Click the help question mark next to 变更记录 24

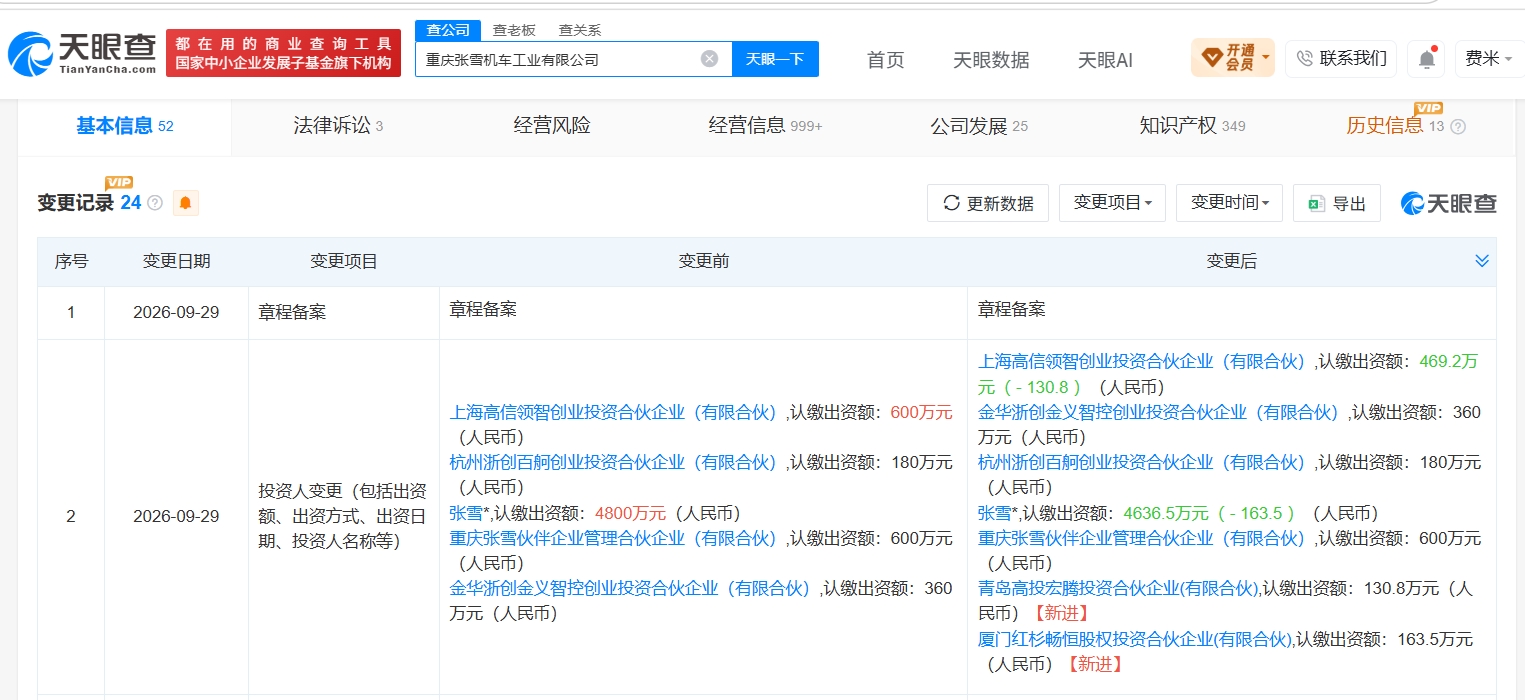coord(155,203)
